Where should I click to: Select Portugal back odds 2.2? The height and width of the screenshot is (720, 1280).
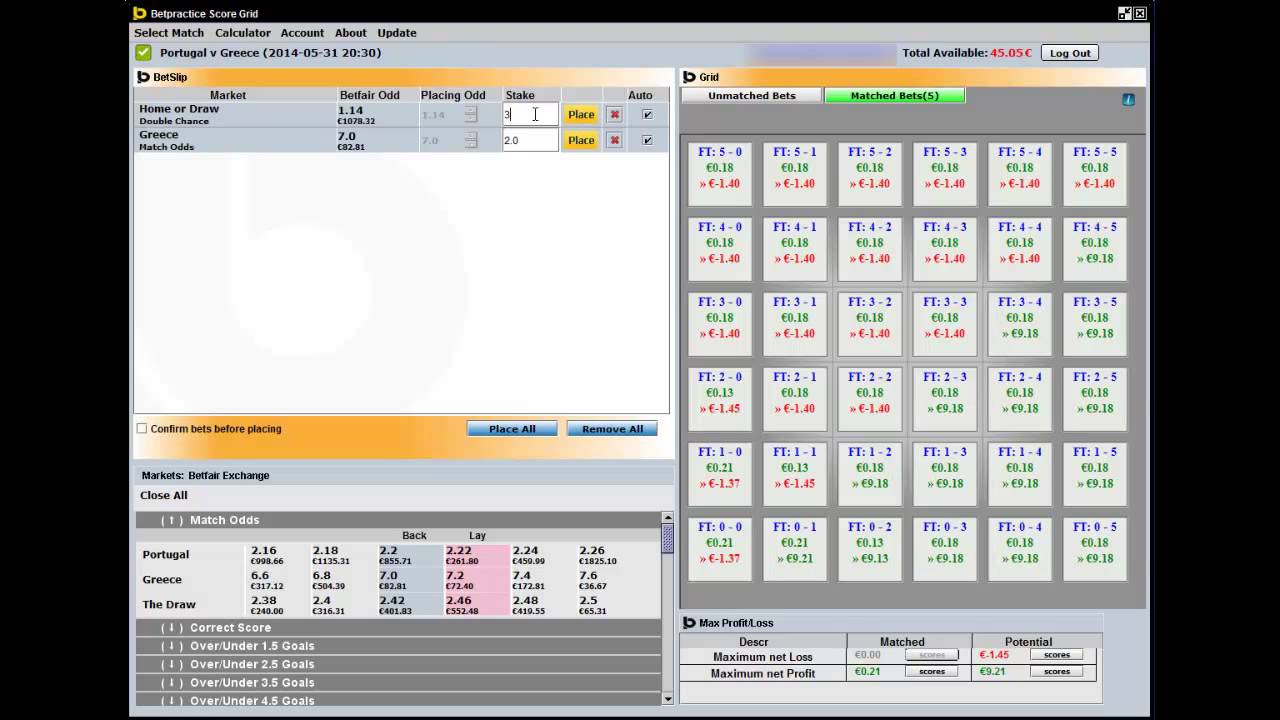click(410, 555)
